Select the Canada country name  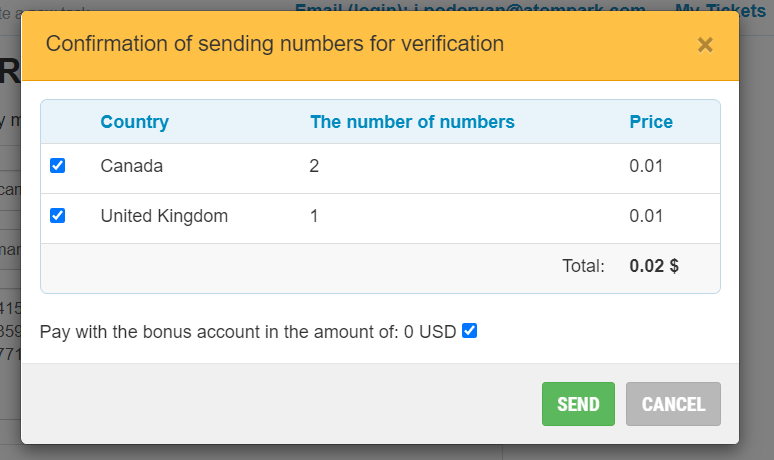[x=132, y=166]
